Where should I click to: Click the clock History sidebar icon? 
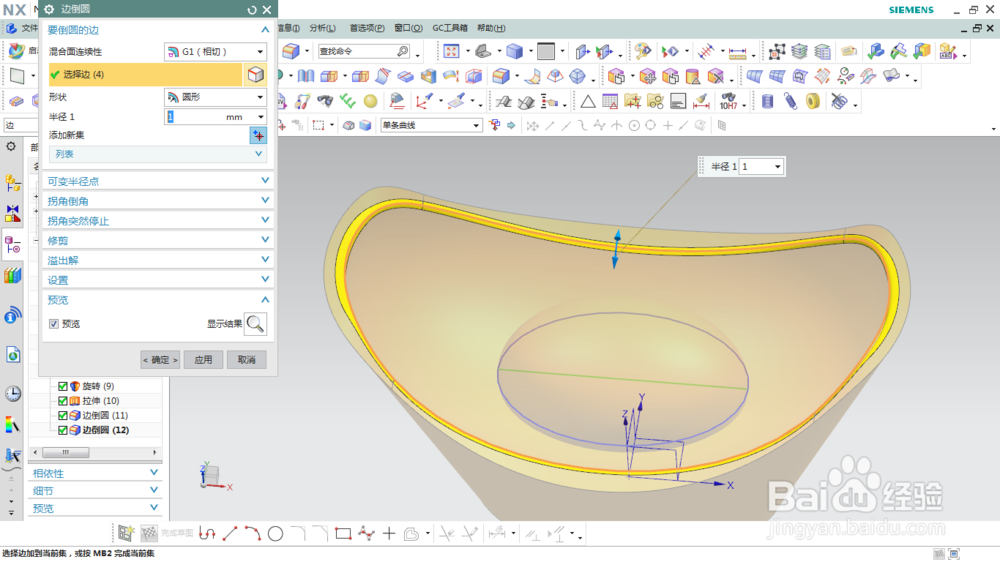coord(13,393)
